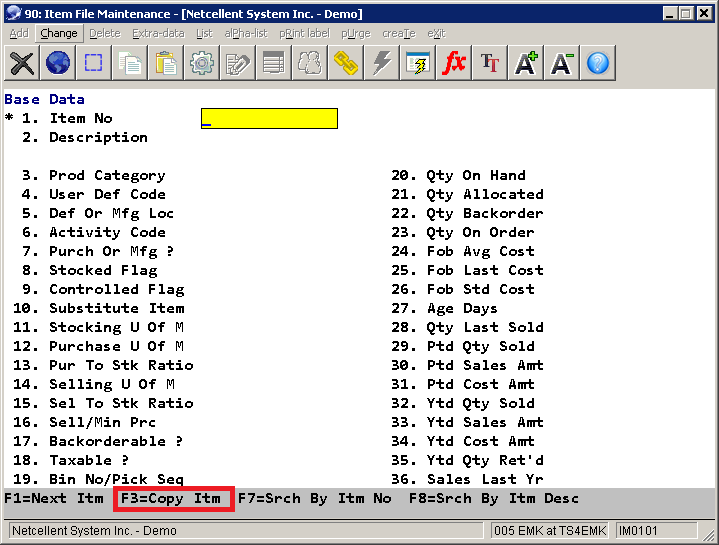
Task: Click the window with lightning bolt icon
Action: [418, 63]
